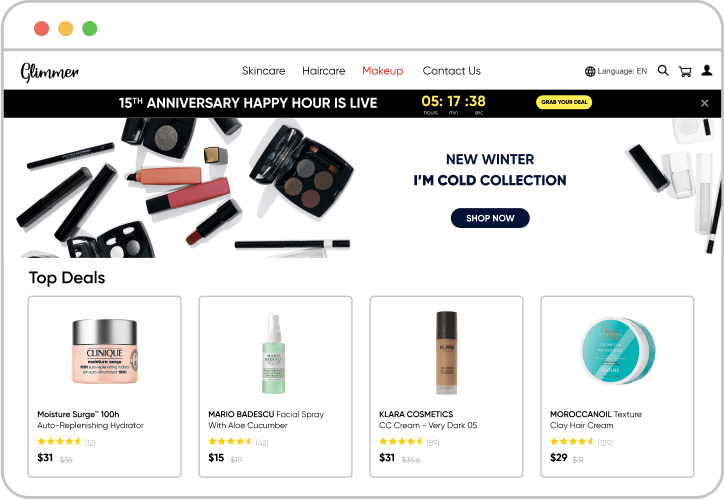Open the Language: EN selector
Viewport: 724px width, 499px height.
pyautogui.click(x=616, y=71)
